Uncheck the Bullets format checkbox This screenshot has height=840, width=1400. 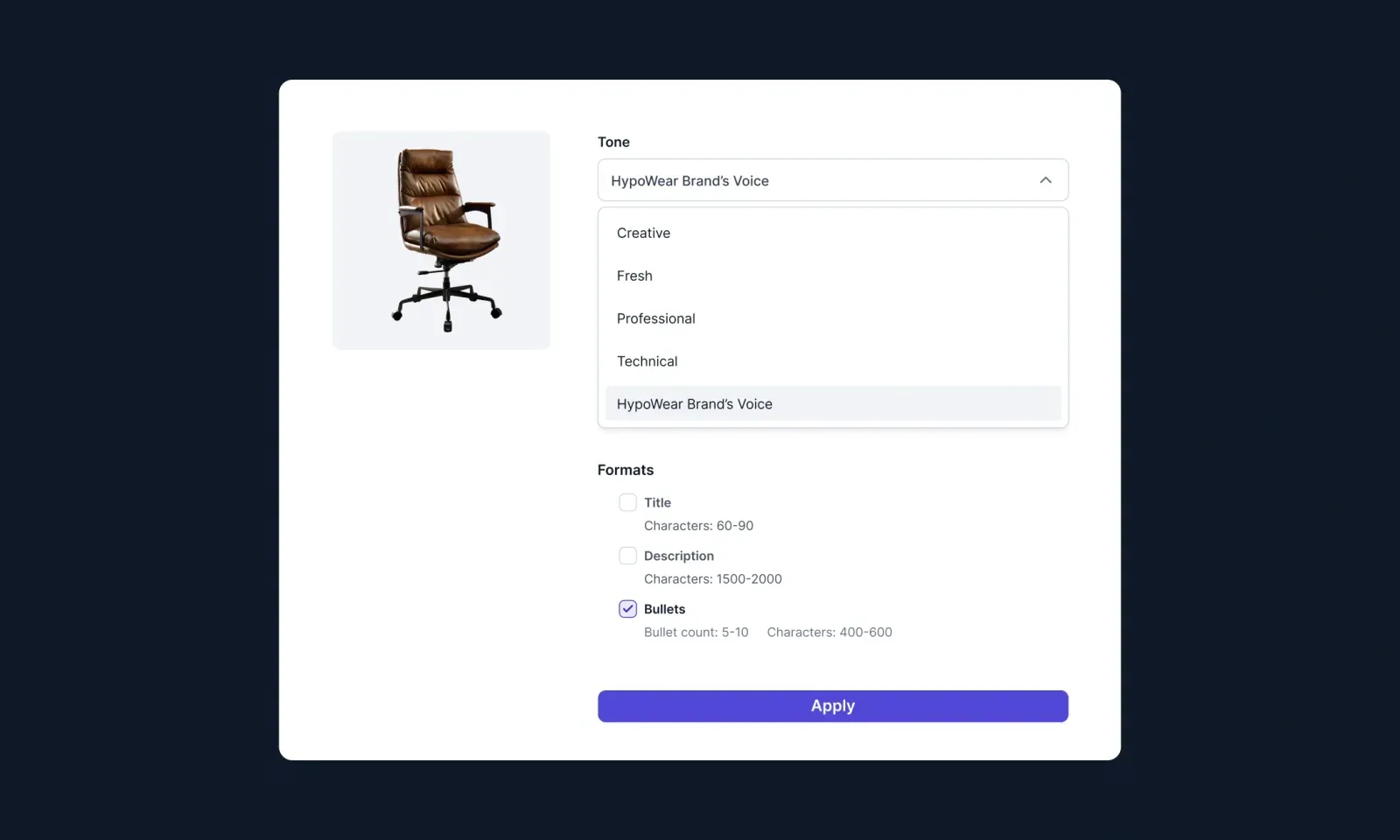[627, 609]
